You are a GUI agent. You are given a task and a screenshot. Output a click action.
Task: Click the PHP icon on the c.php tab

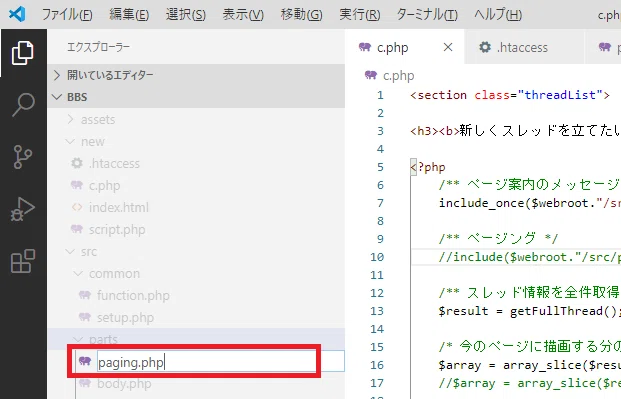click(x=365, y=47)
